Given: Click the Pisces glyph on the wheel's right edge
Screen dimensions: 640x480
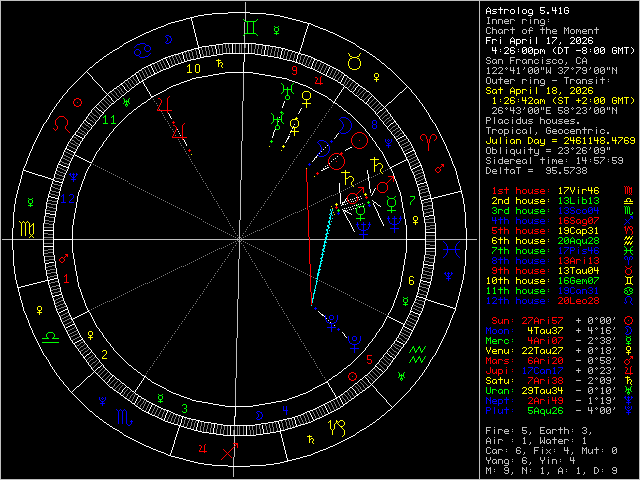Looking at the screenshot, I should (x=454, y=246).
